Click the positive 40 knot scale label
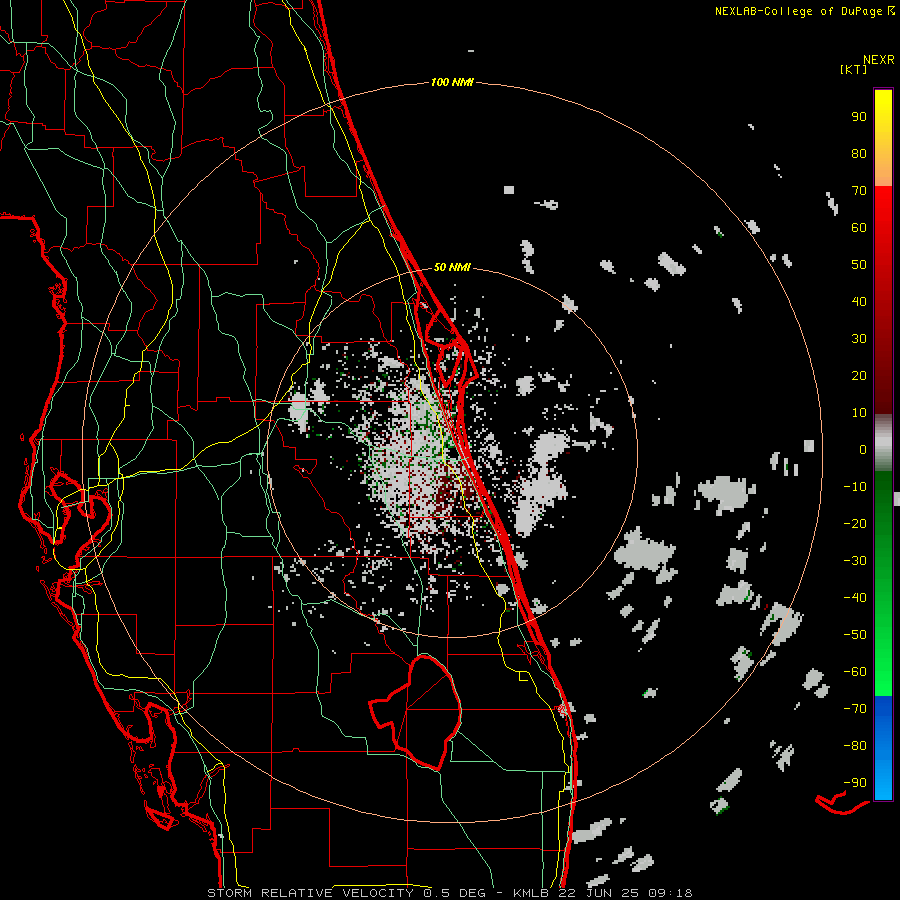This screenshot has width=900, height=900. pyautogui.click(x=859, y=302)
